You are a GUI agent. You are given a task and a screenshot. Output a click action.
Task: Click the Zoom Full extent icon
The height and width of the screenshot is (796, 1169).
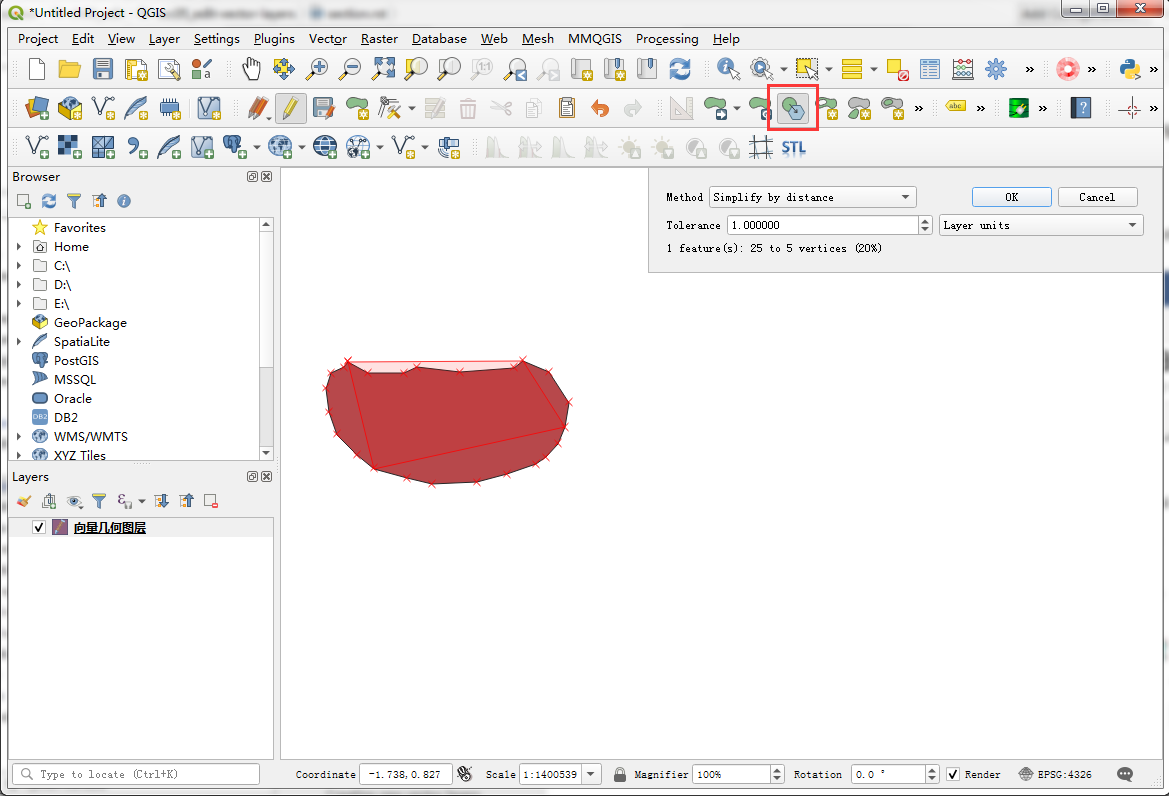(383, 69)
